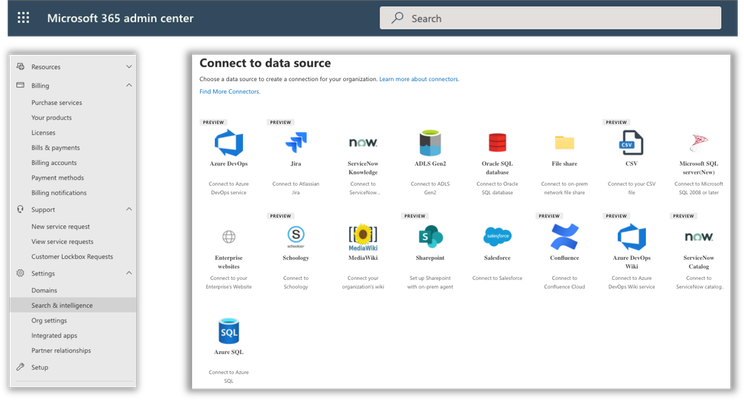Screen dimensions: 744x400
Task: Click the Connect to Salesforce description
Action: pyautogui.click(x=497, y=278)
